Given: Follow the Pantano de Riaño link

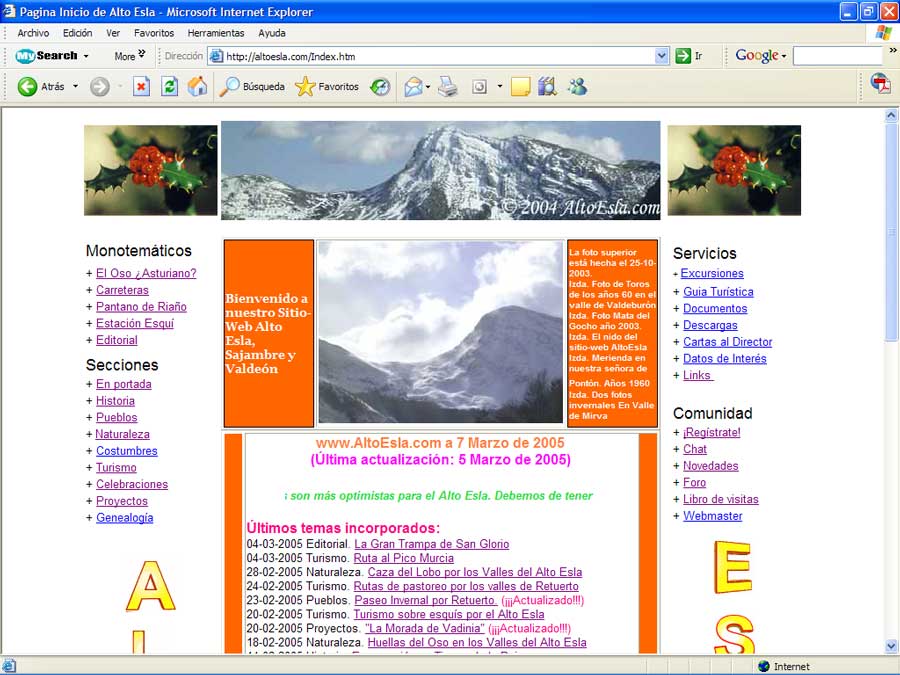Looking at the screenshot, I should (x=141, y=307).
